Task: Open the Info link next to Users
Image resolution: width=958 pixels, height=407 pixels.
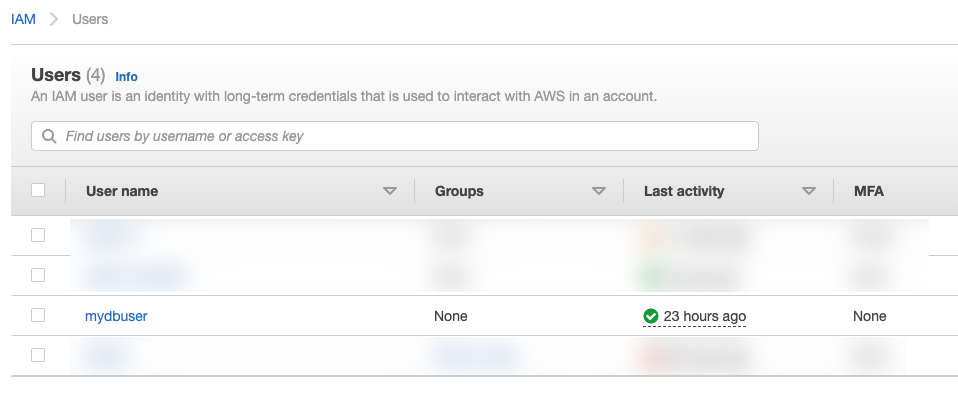Action: tap(126, 77)
